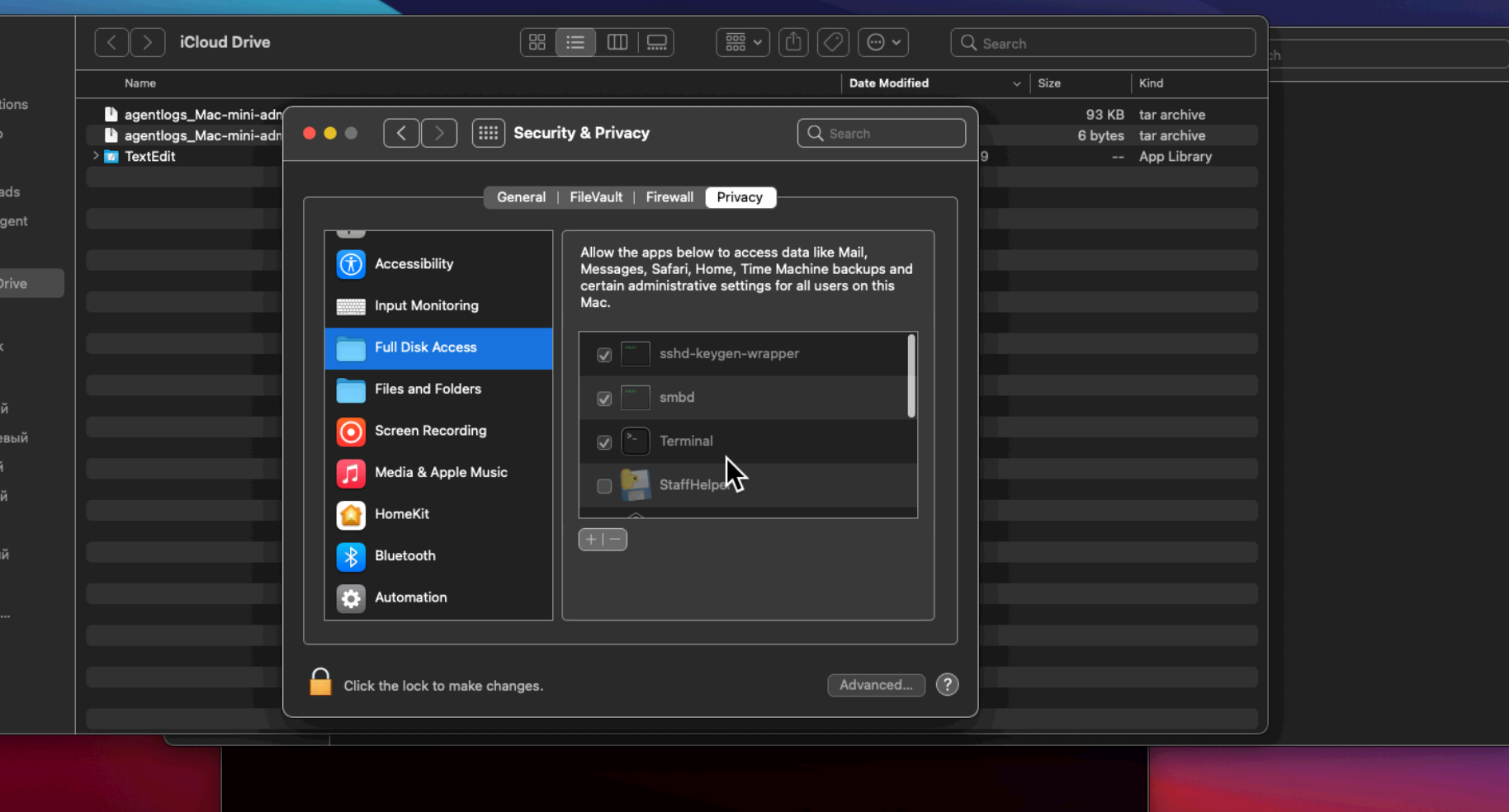Select Input Monitoring category
This screenshot has height=812, width=1509.
pyautogui.click(x=438, y=305)
